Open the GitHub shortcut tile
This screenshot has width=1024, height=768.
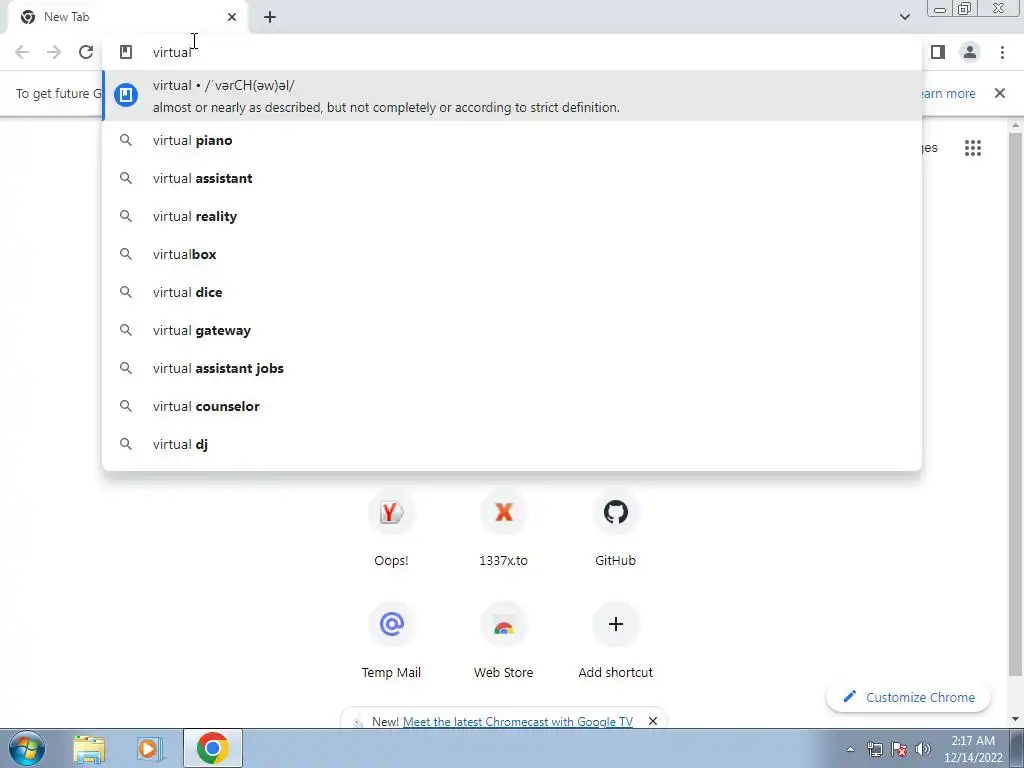pos(615,528)
